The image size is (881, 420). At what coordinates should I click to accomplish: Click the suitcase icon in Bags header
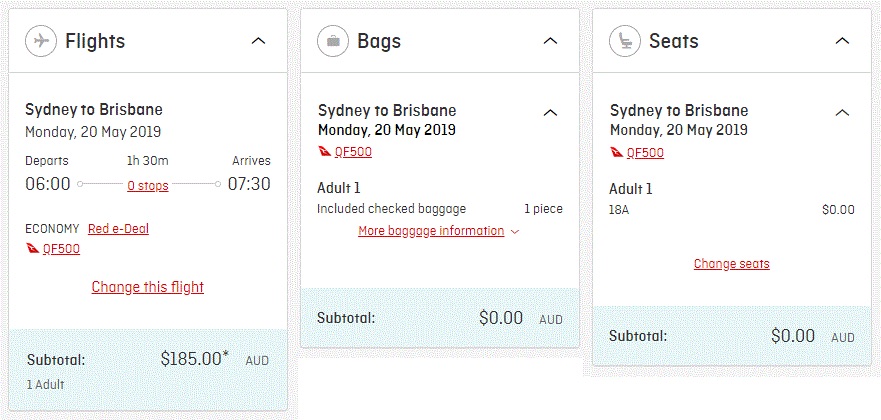pos(333,41)
